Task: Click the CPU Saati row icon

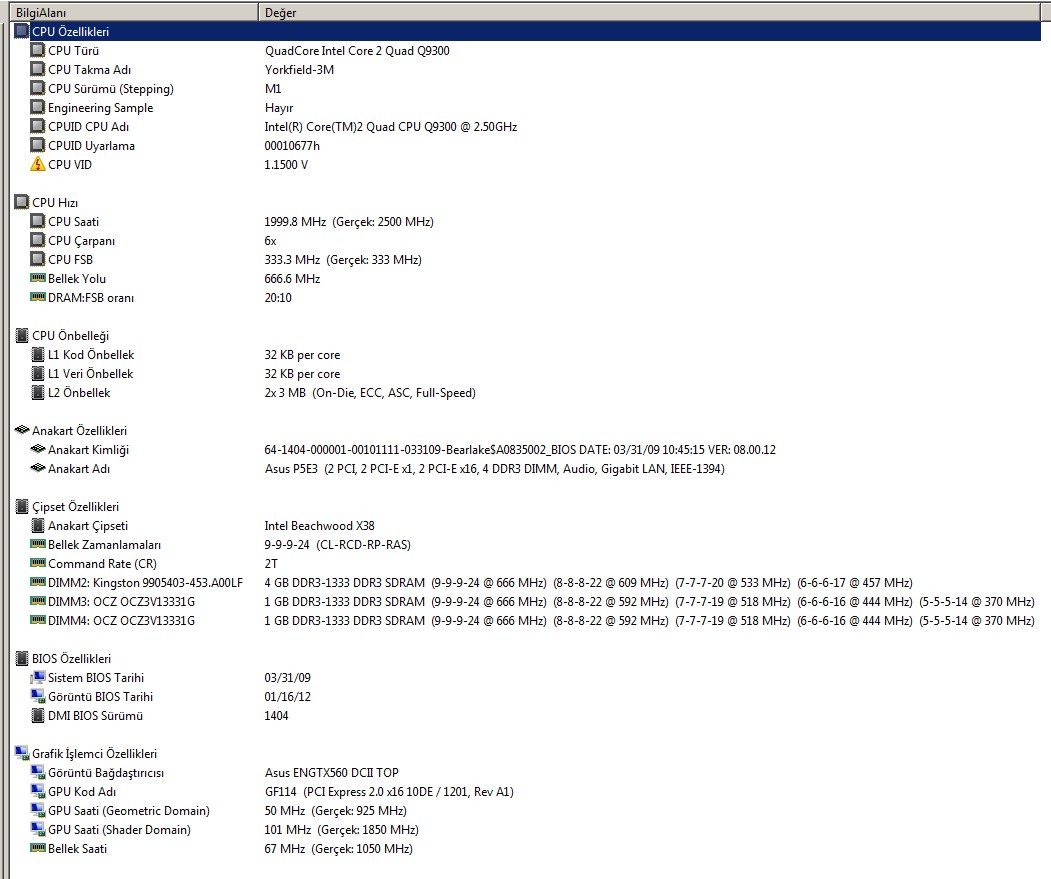Action: (x=38, y=221)
